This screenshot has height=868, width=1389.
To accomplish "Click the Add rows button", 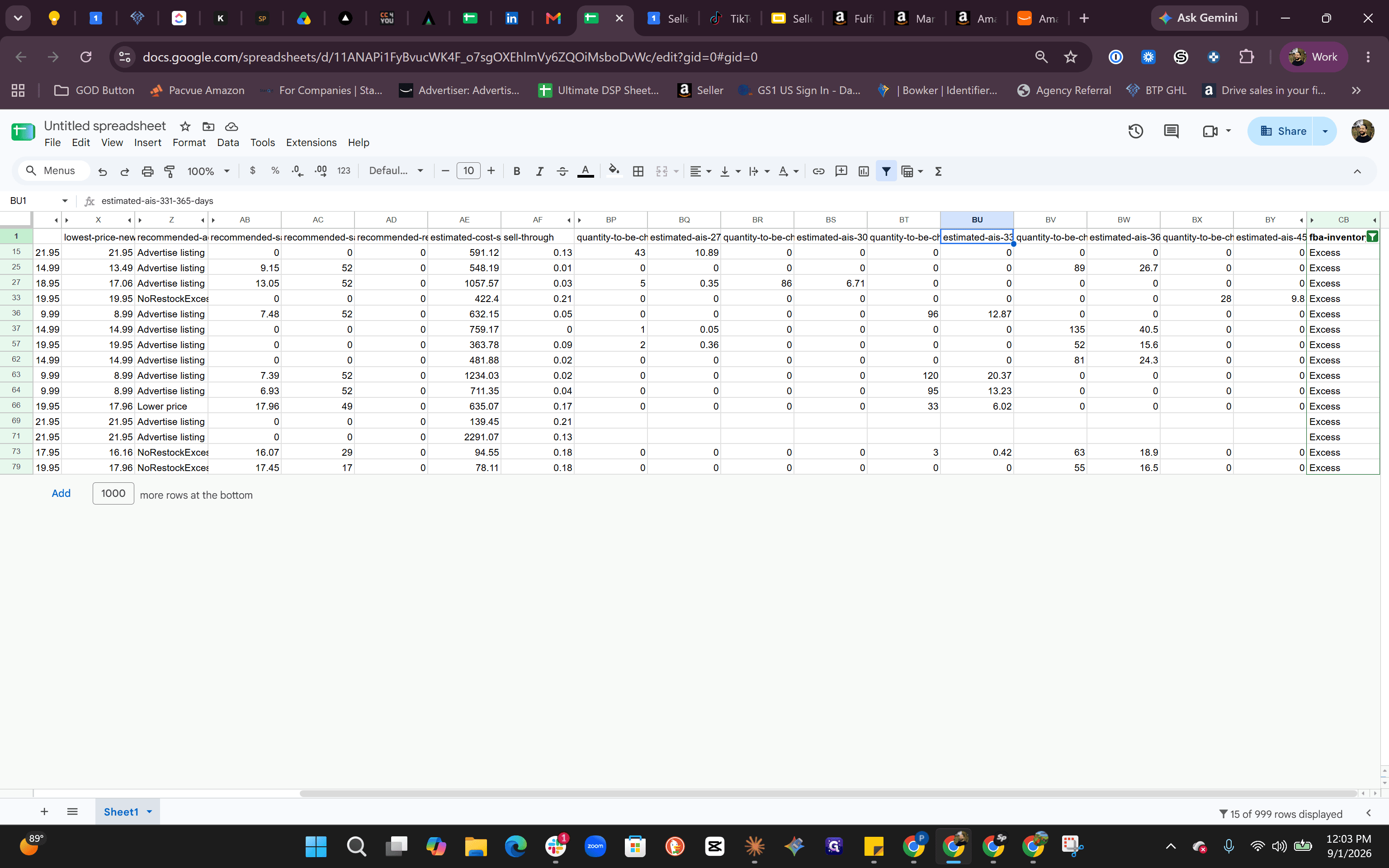I will point(61,494).
